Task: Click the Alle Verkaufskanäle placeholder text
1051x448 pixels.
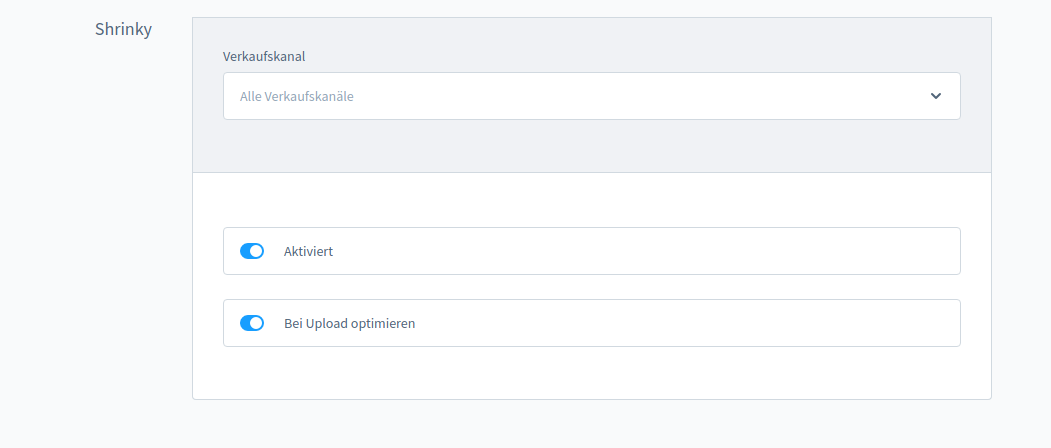Action: 296,97
